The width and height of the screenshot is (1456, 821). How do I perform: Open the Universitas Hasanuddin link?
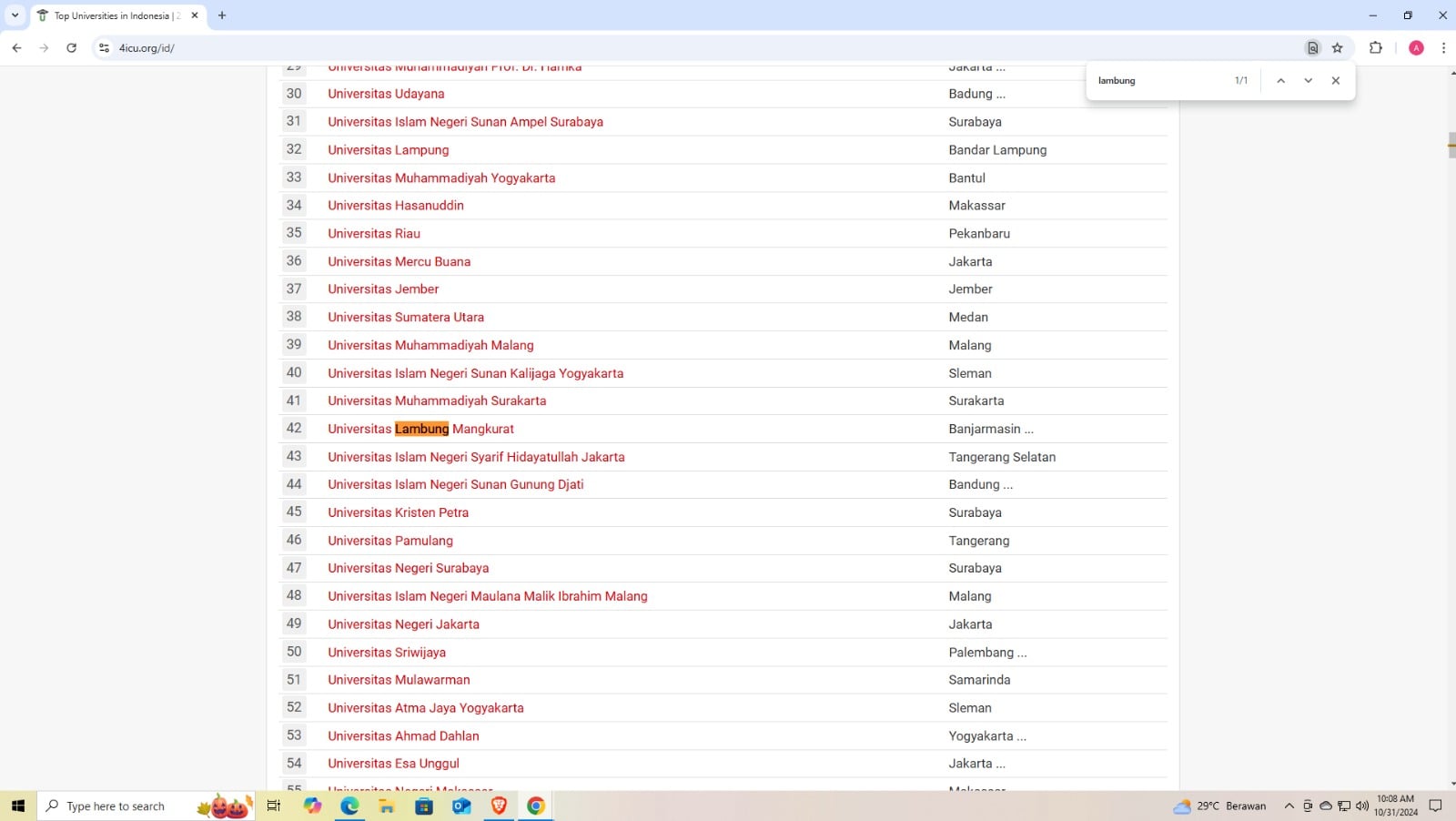click(x=396, y=206)
